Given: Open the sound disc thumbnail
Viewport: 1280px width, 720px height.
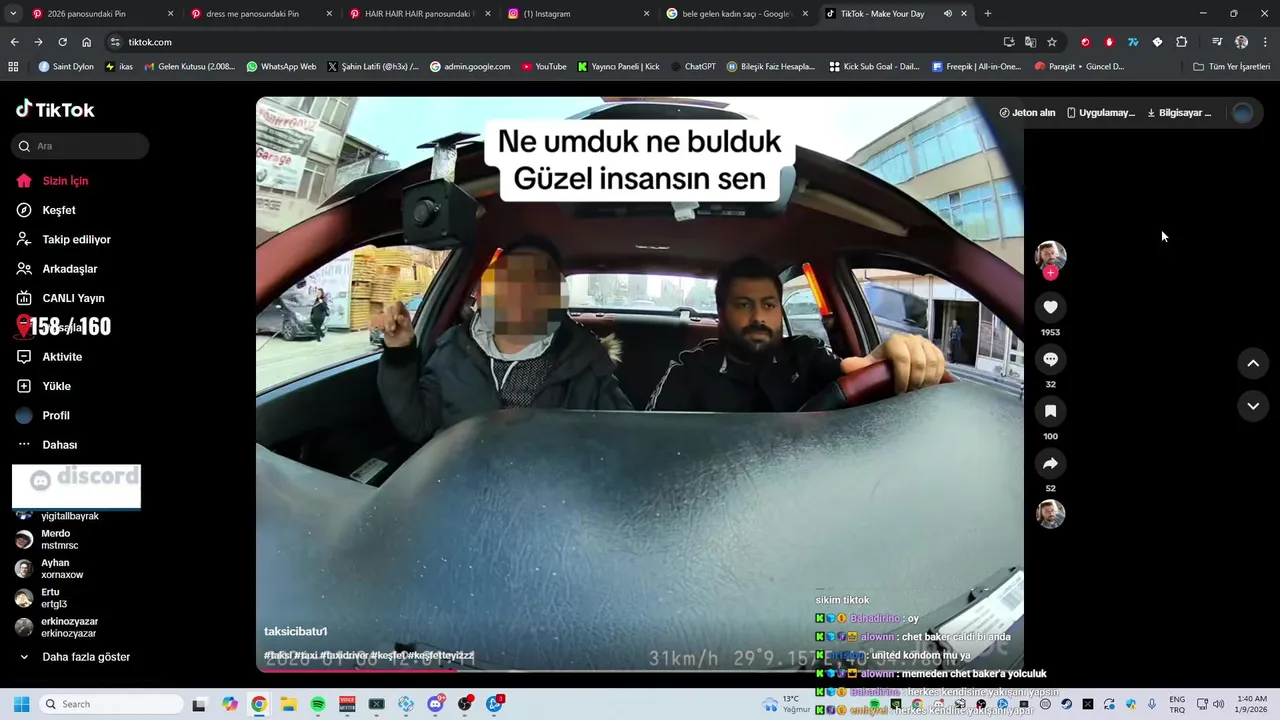Looking at the screenshot, I should [1050, 514].
